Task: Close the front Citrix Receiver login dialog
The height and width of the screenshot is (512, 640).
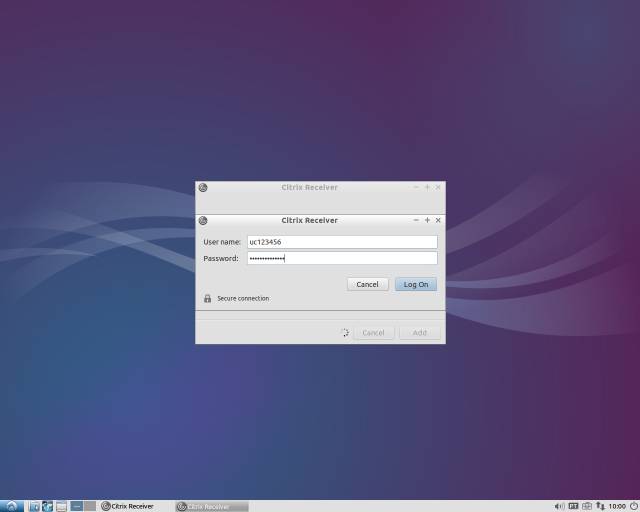Action: 438,220
